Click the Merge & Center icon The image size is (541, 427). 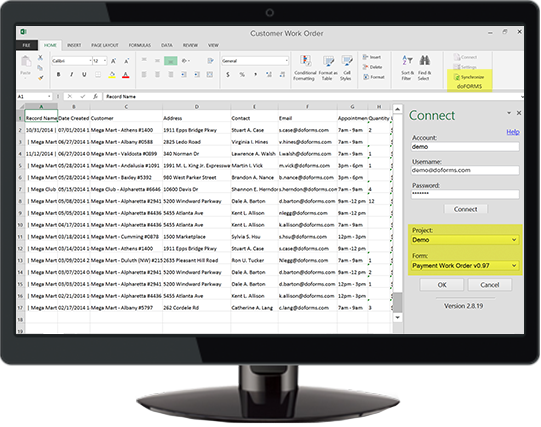point(209,75)
